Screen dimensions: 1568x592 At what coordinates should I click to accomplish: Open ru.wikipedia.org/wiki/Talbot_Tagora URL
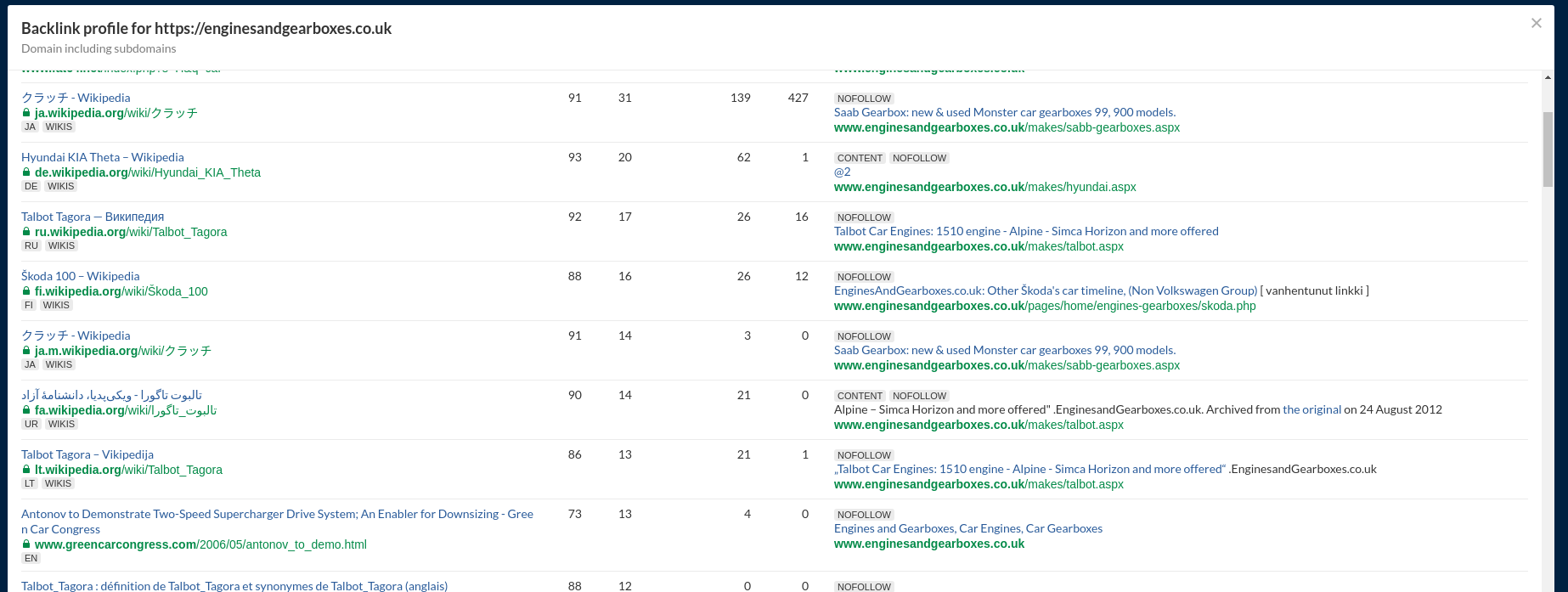click(131, 232)
